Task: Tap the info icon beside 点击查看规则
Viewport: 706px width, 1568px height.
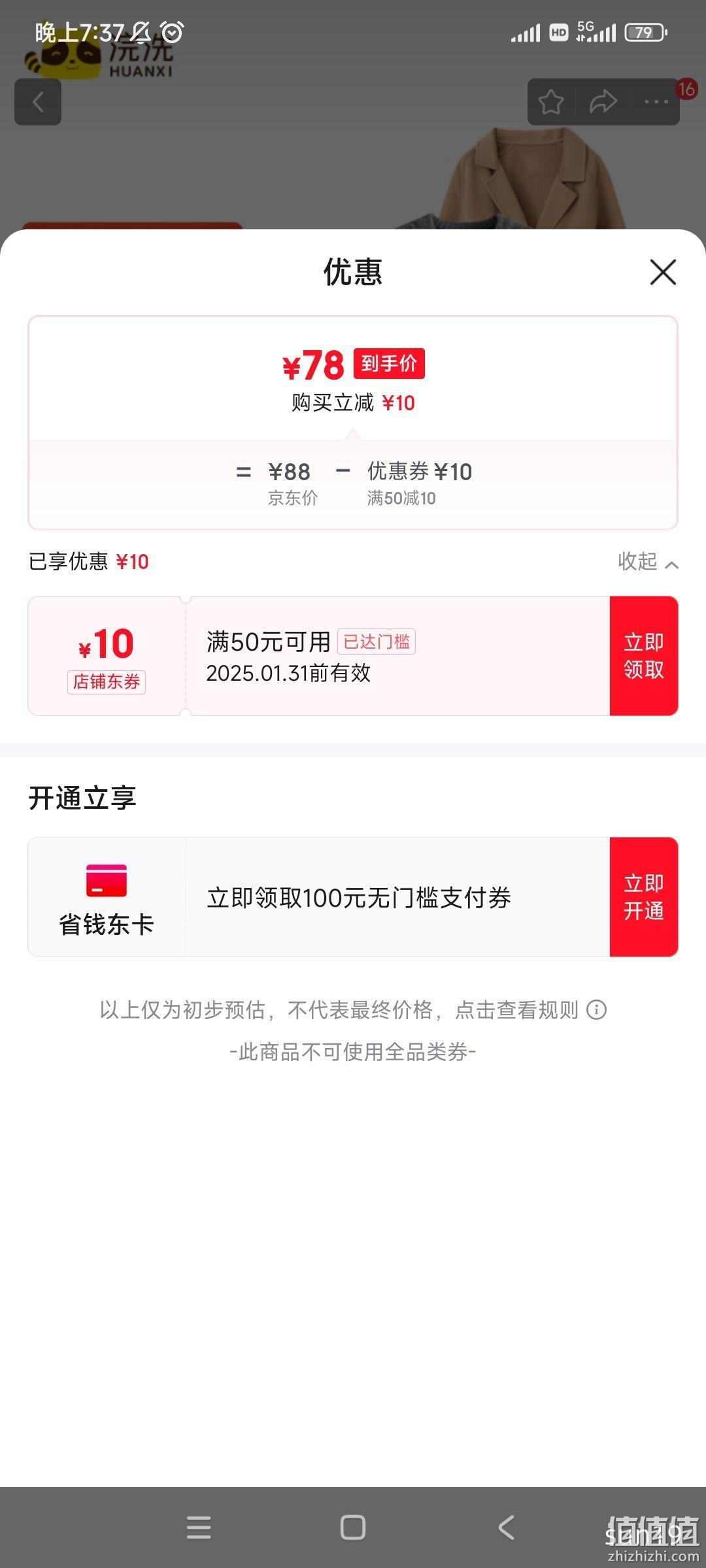Action: (x=596, y=1010)
